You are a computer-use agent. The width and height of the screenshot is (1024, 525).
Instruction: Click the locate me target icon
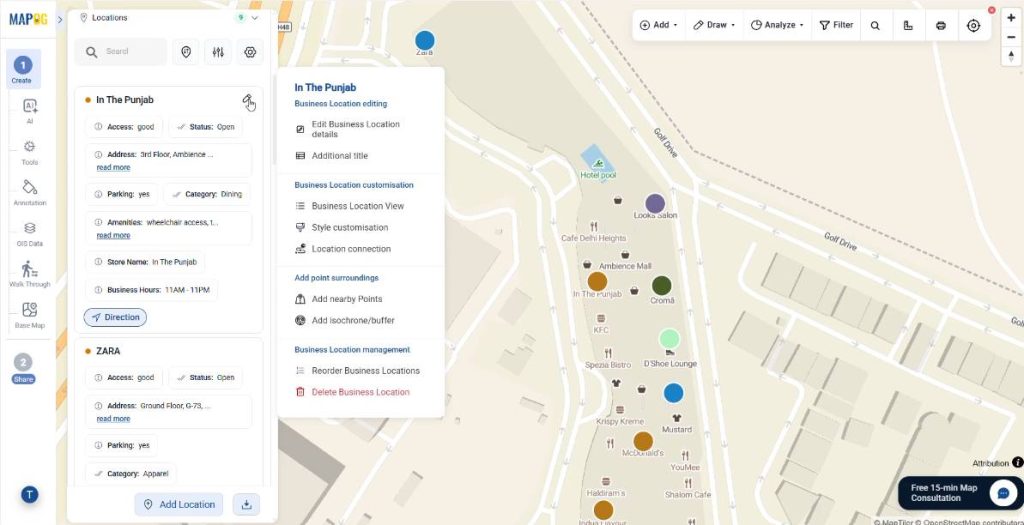(973, 25)
